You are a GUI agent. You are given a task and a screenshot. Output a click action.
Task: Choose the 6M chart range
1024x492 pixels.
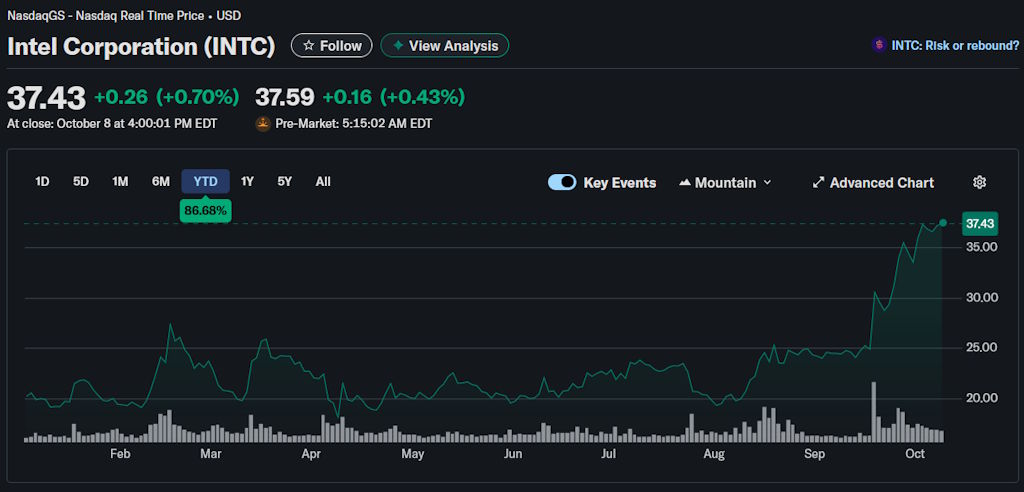click(x=160, y=181)
